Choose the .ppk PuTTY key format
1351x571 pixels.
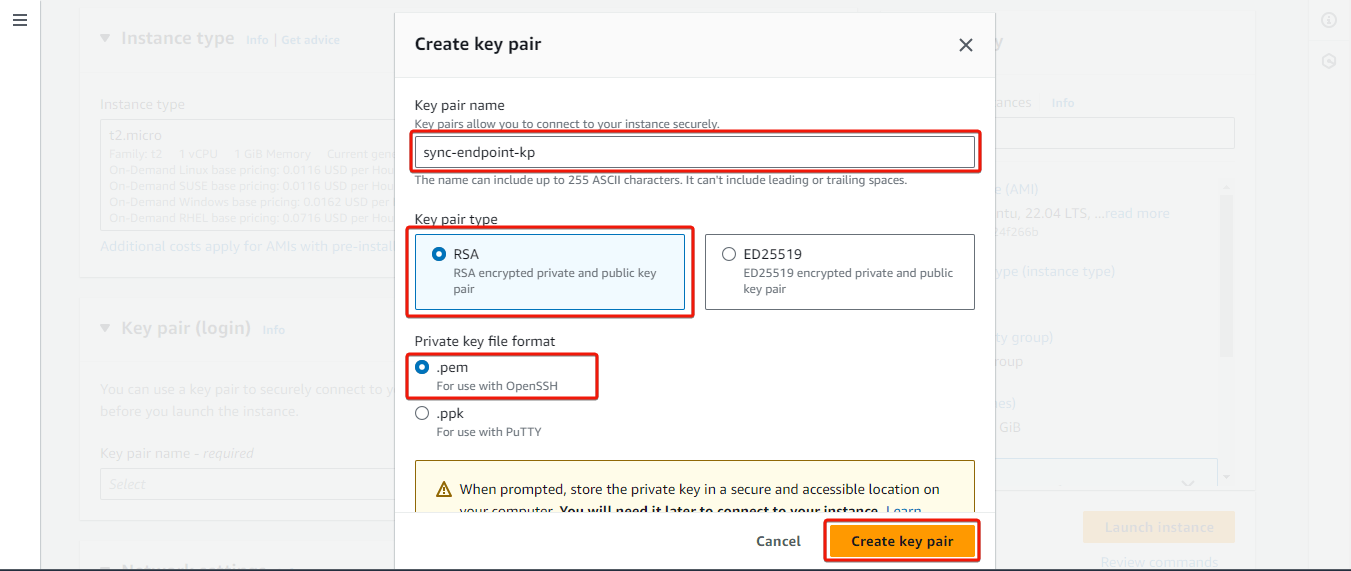422,413
